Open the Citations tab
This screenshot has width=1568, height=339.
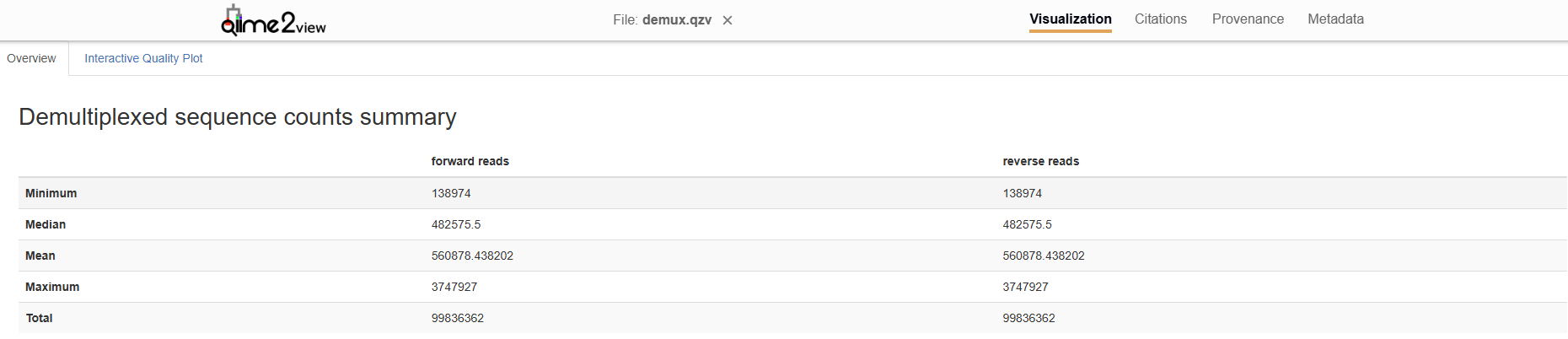pyautogui.click(x=1160, y=19)
